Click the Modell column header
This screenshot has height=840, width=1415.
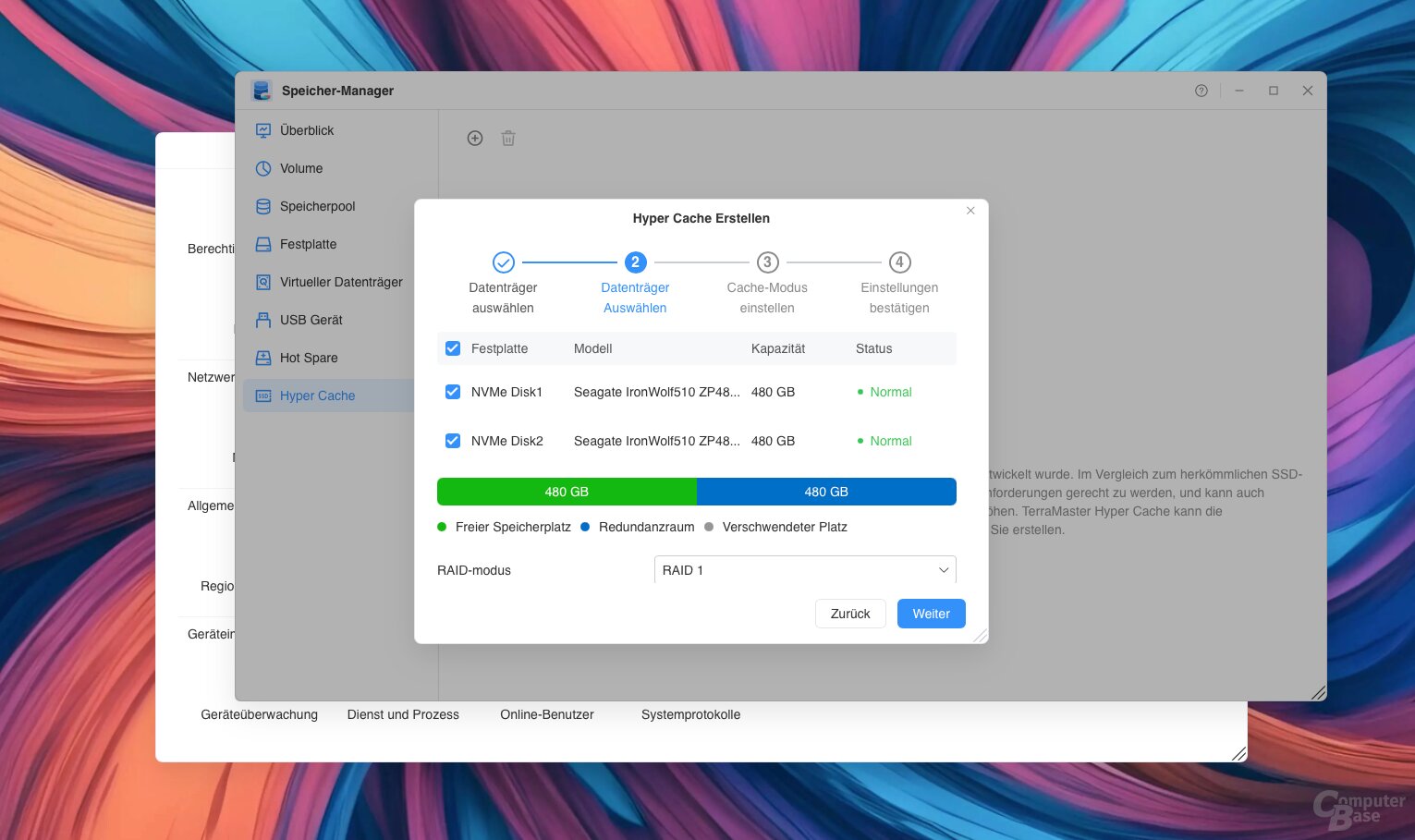(x=593, y=348)
